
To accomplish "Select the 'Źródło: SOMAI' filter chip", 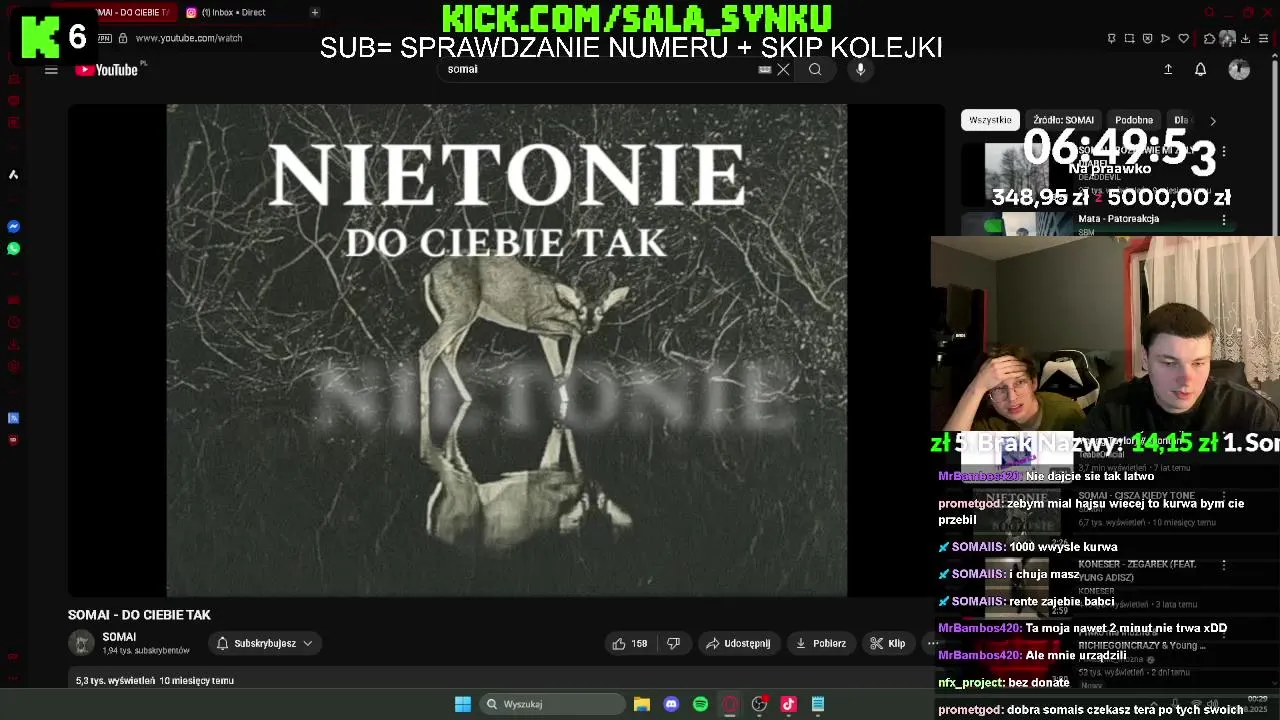I will (x=1063, y=120).
